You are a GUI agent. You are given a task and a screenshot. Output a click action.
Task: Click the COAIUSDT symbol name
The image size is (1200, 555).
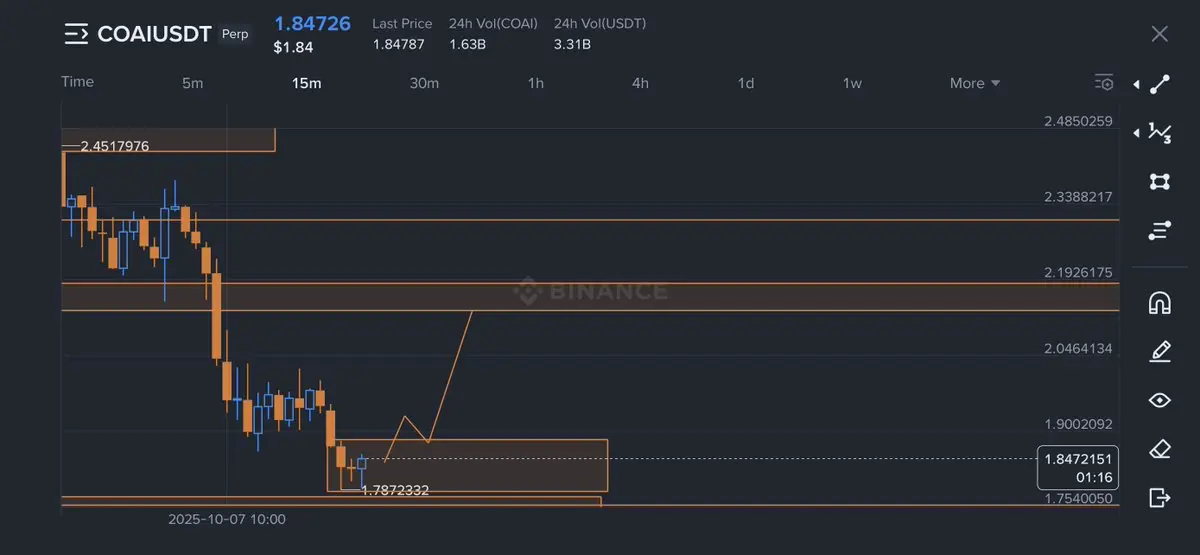(x=154, y=35)
